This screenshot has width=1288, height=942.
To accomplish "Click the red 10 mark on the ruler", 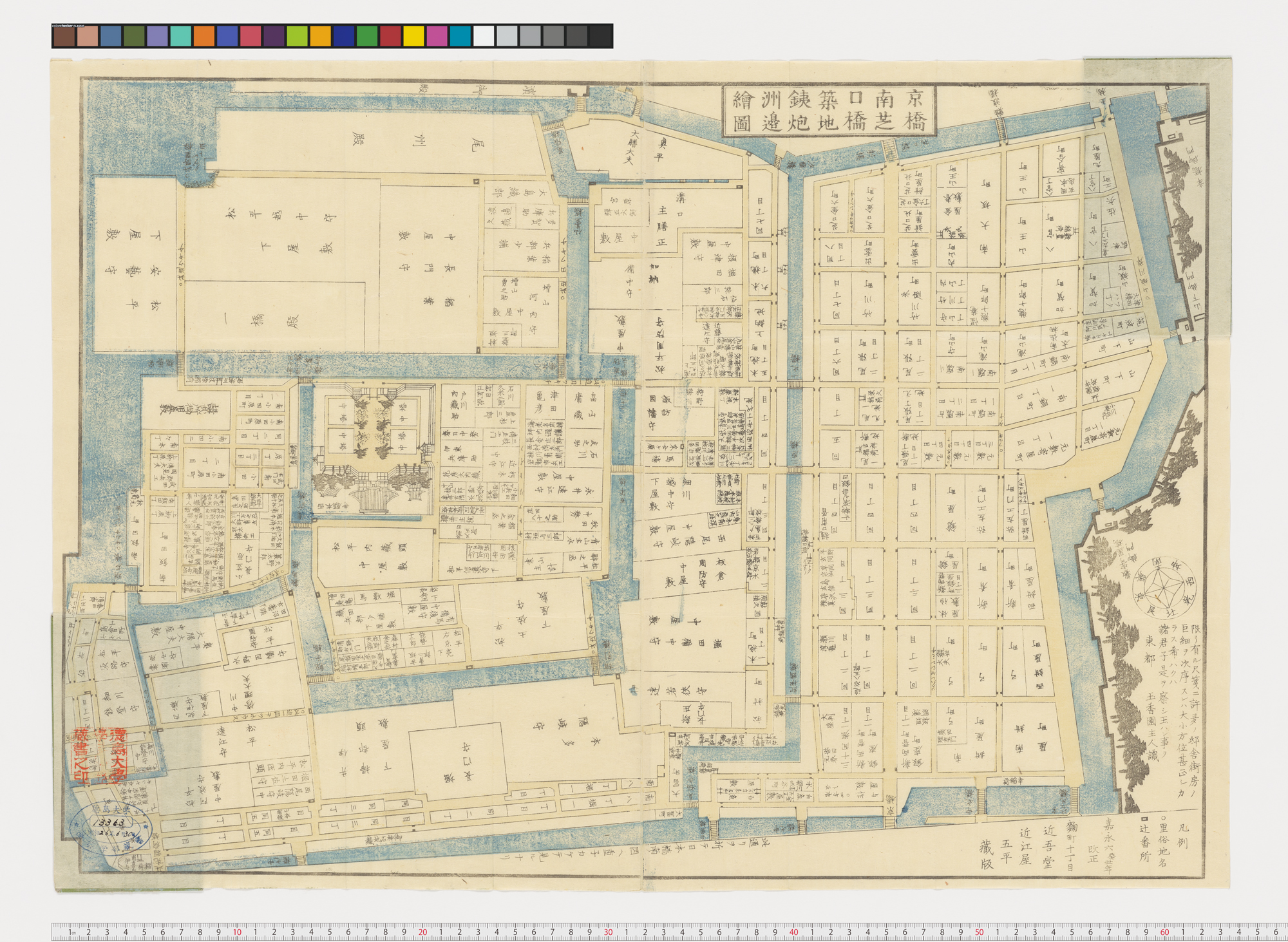I will pyautogui.click(x=237, y=932).
